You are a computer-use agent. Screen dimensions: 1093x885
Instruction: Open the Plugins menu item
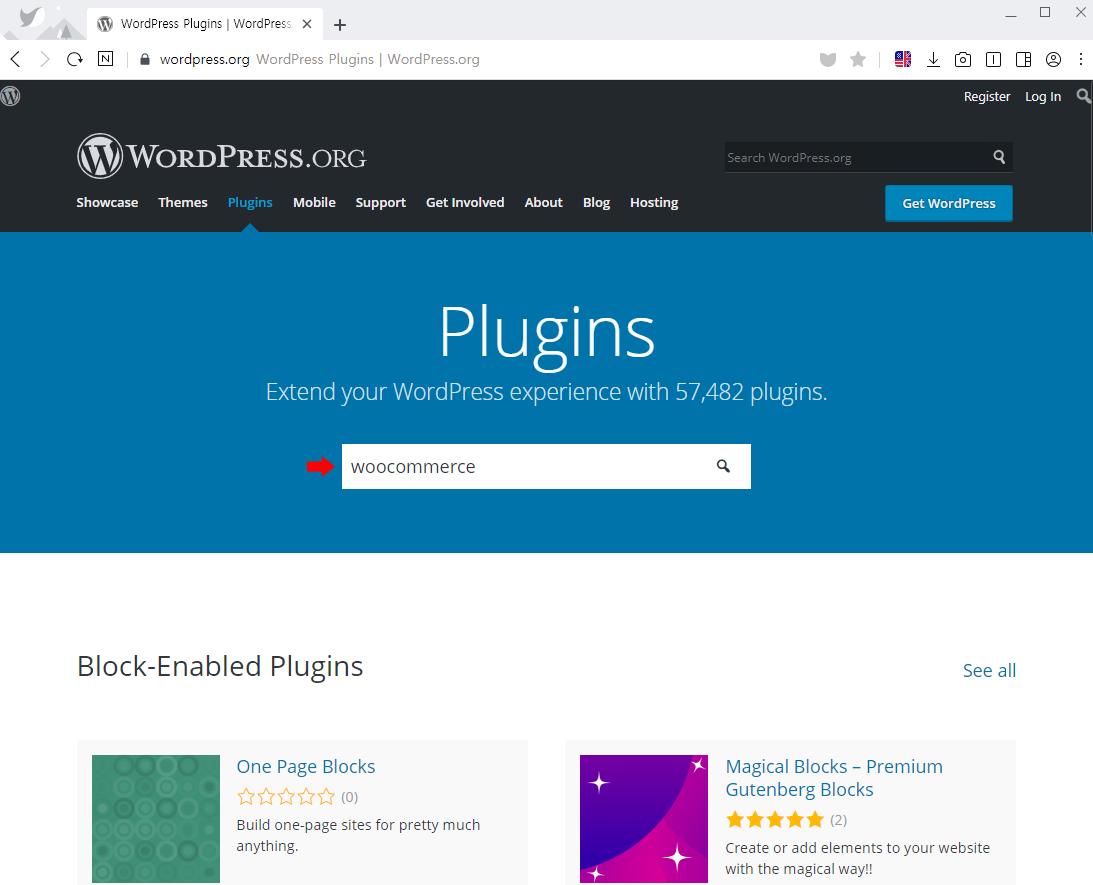250,203
